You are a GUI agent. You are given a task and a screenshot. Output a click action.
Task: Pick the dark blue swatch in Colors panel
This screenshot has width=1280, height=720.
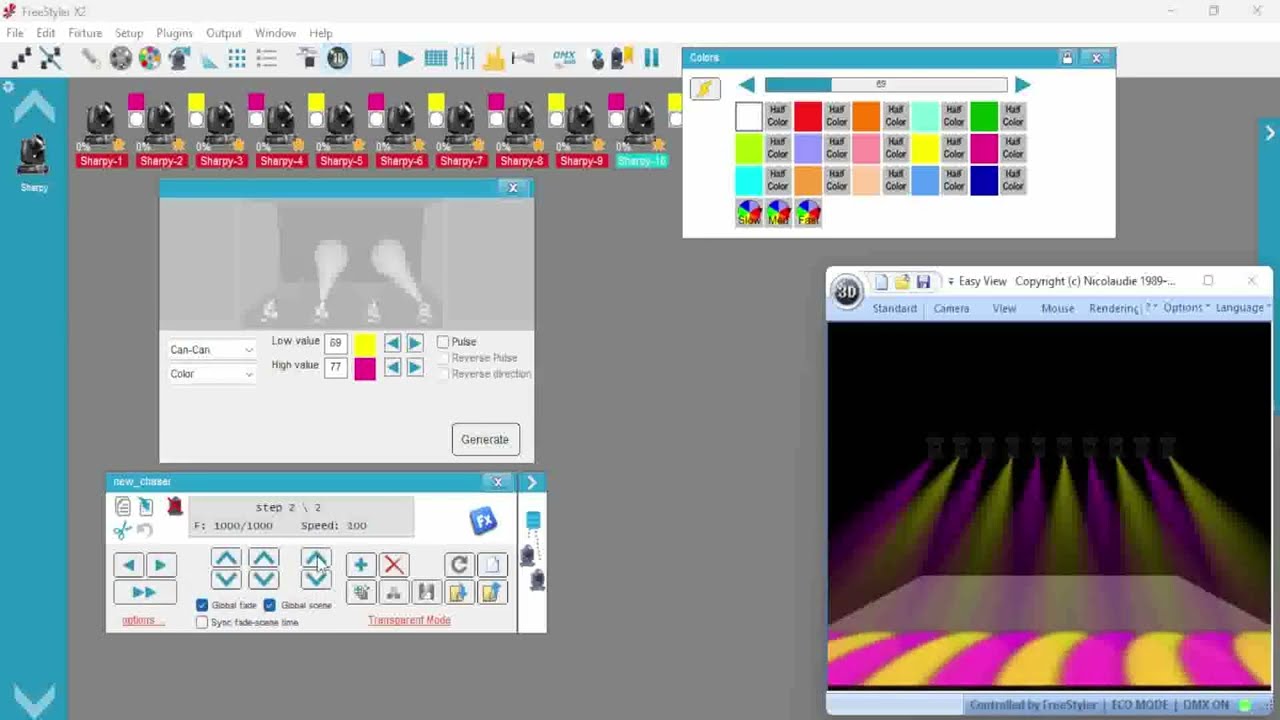pos(984,180)
